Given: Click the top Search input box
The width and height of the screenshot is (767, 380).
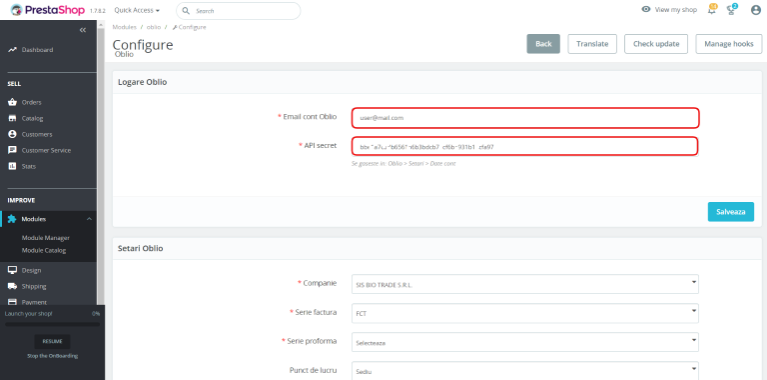Looking at the screenshot, I should 238,11.
